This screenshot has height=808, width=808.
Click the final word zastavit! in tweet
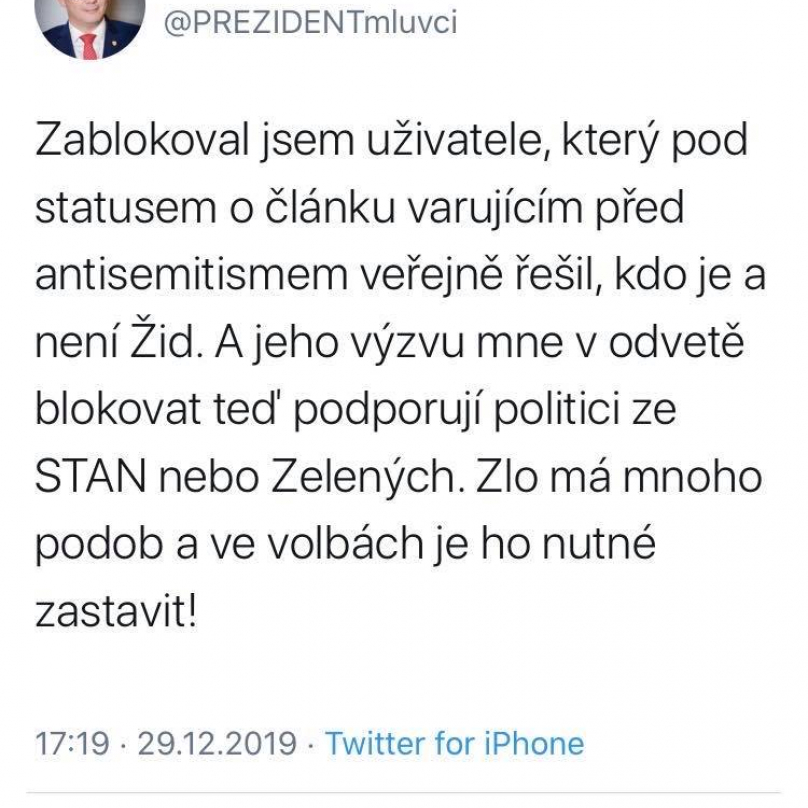pos(116,612)
